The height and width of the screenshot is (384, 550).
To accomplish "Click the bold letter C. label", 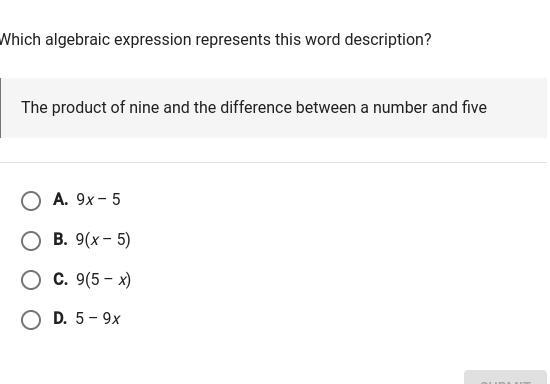I will tap(60, 279).
